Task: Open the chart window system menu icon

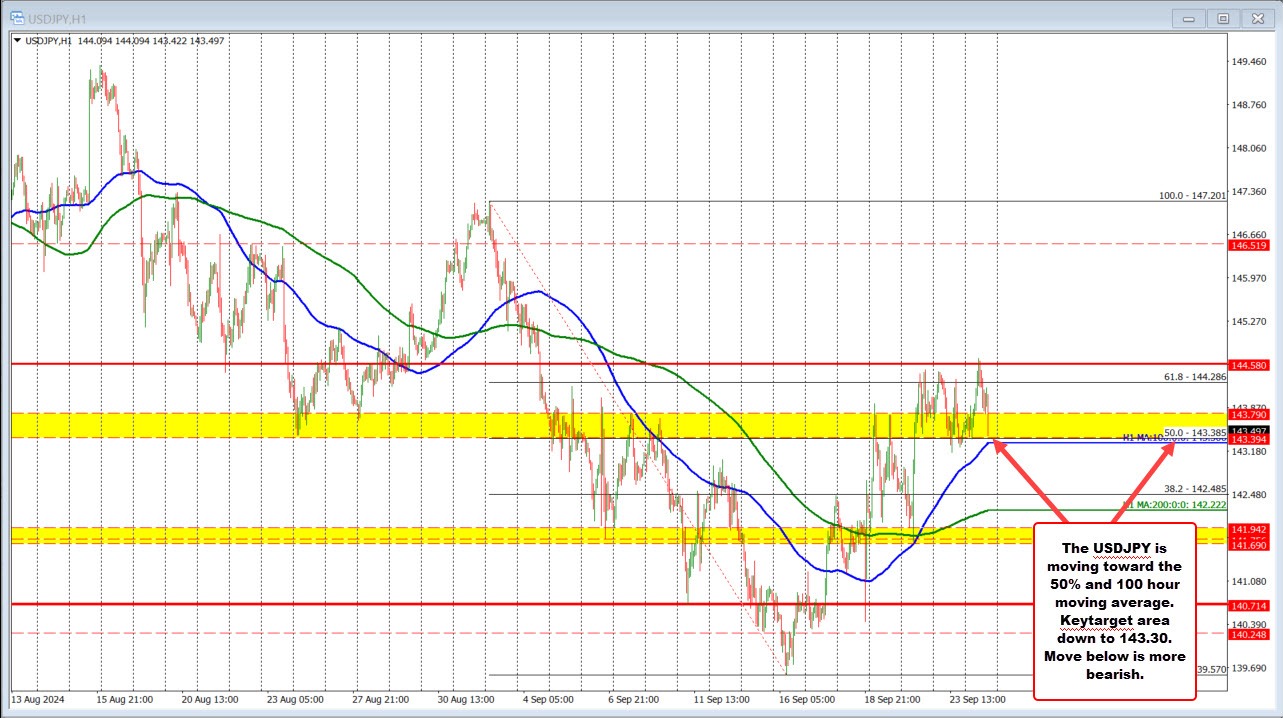Action: tap(15, 17)
